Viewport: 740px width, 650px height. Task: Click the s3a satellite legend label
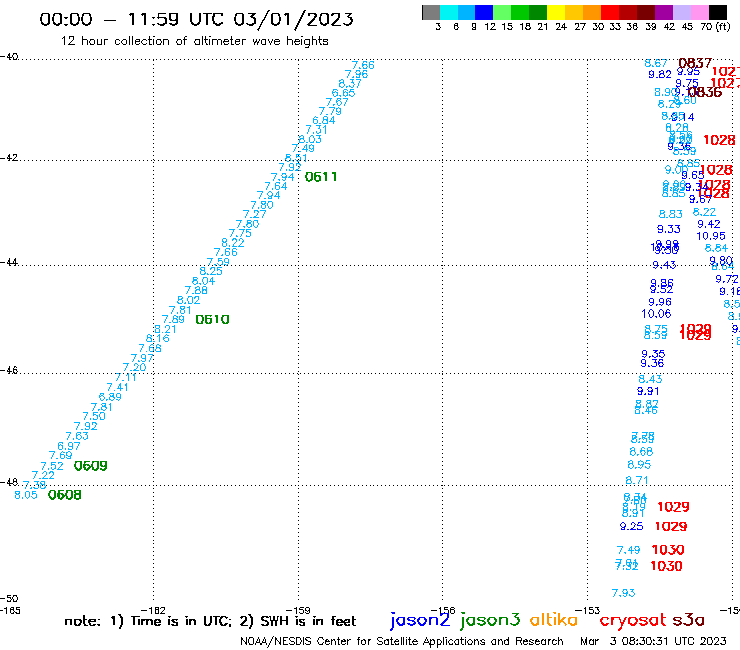point(688,621)
